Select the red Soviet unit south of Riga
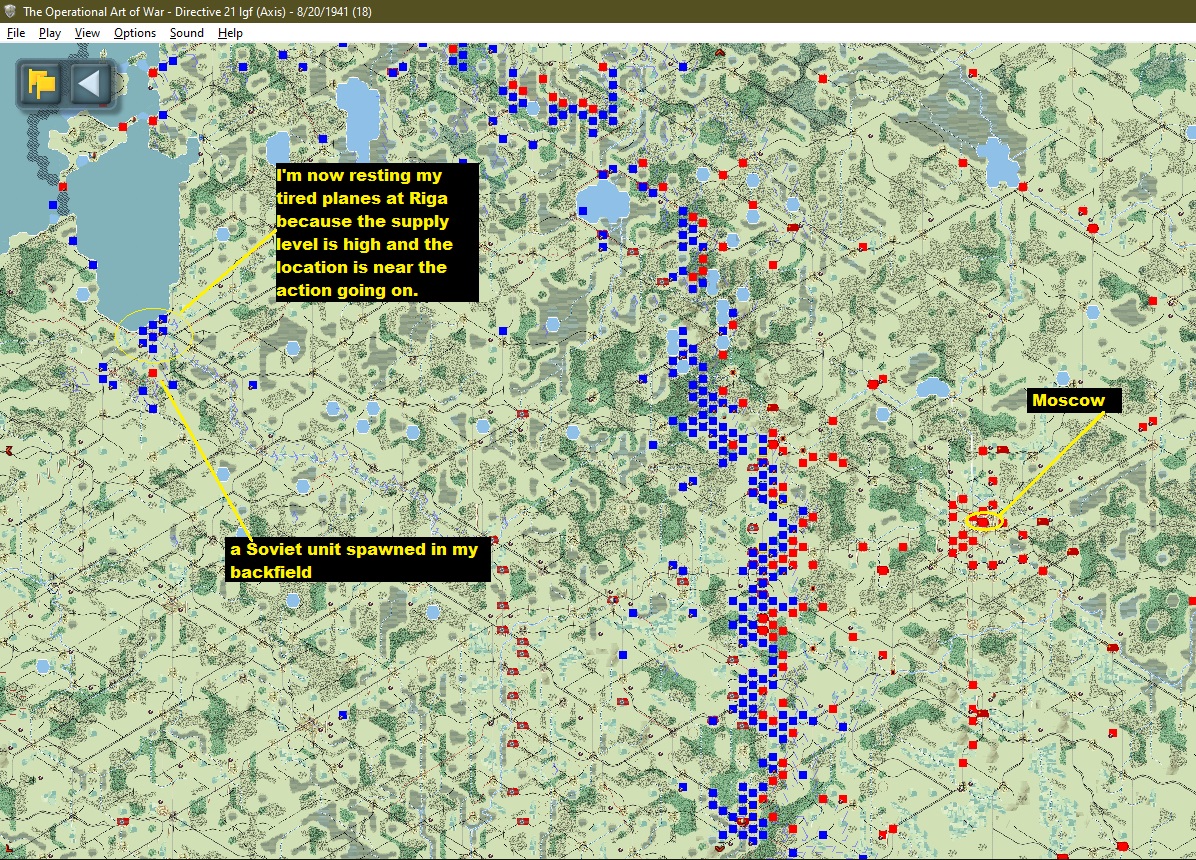Viewport: 1196px width, 860px height. 153,373
